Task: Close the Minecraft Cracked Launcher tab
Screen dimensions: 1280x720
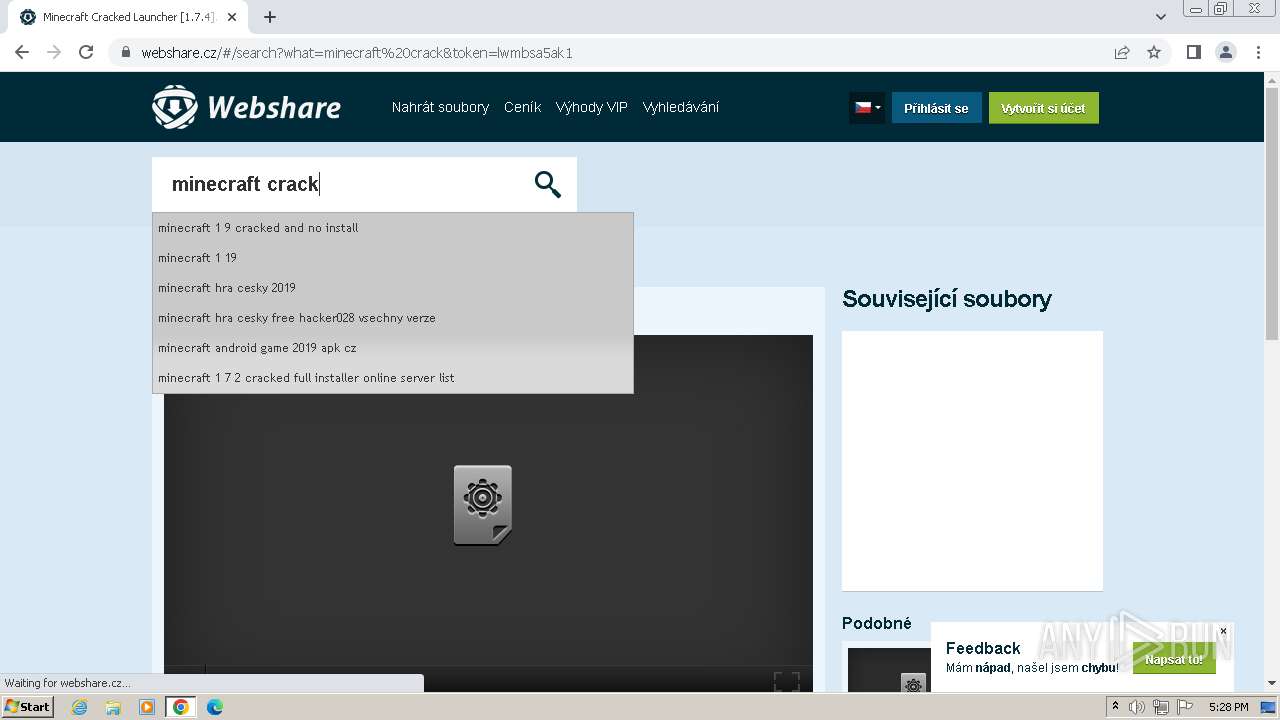Action: point(232,17)
